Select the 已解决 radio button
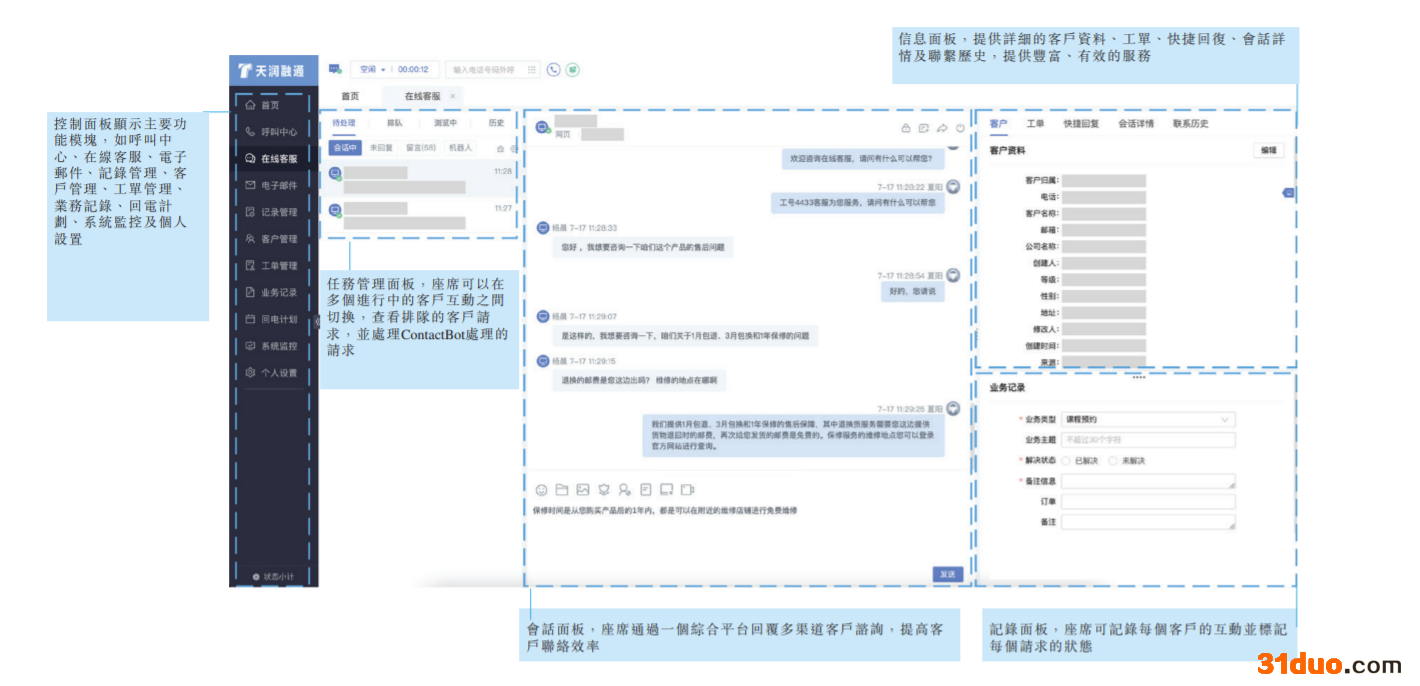The image size is (1420, 686). click(x=1066, y=461)
